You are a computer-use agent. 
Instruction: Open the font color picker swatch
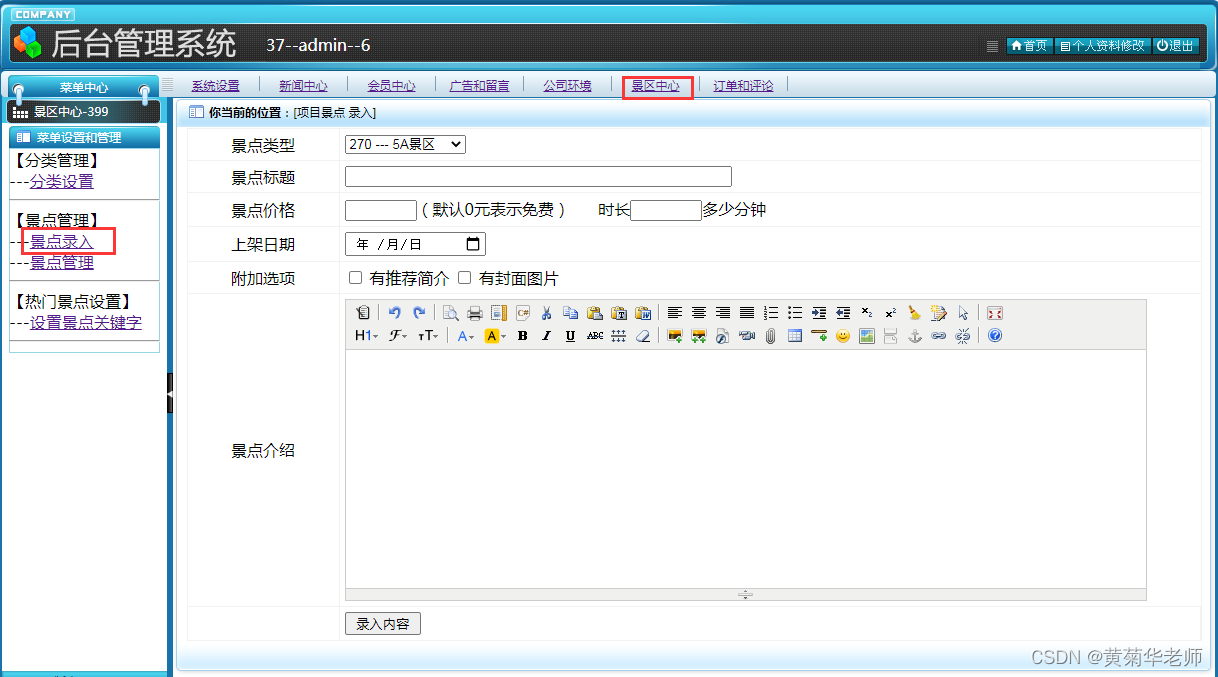(x=461, y=335)
